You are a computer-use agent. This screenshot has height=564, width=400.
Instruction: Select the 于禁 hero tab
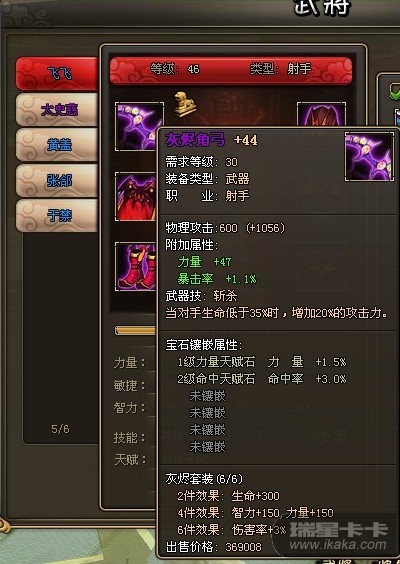(x=57, y=215)
